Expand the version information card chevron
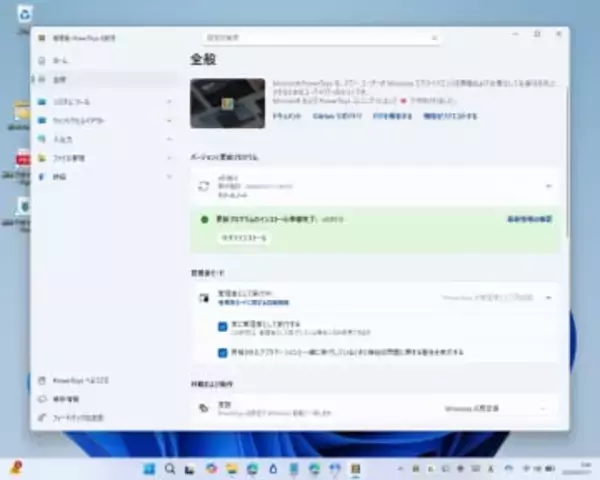 [548, 186]
